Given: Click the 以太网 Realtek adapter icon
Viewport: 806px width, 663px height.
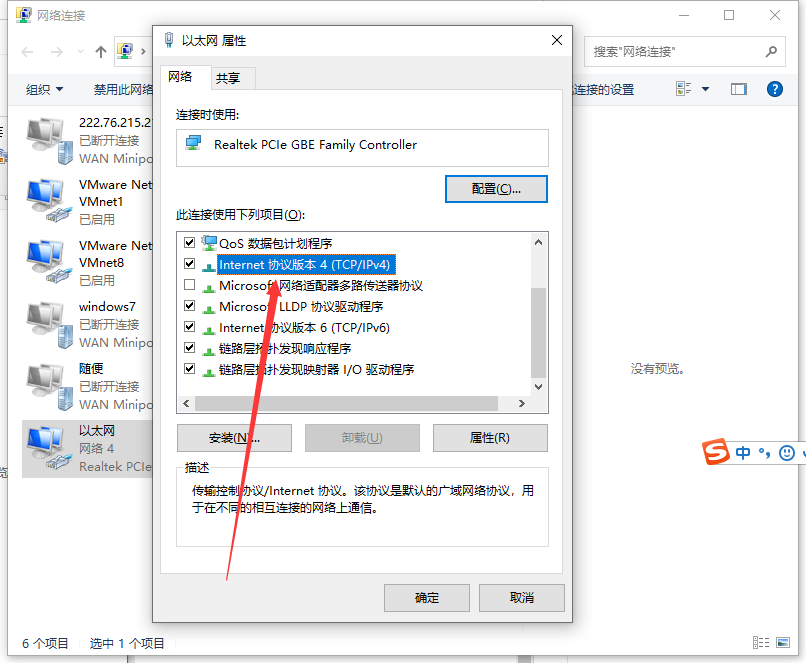Looking at the screenshot, I should coord(48,448).
